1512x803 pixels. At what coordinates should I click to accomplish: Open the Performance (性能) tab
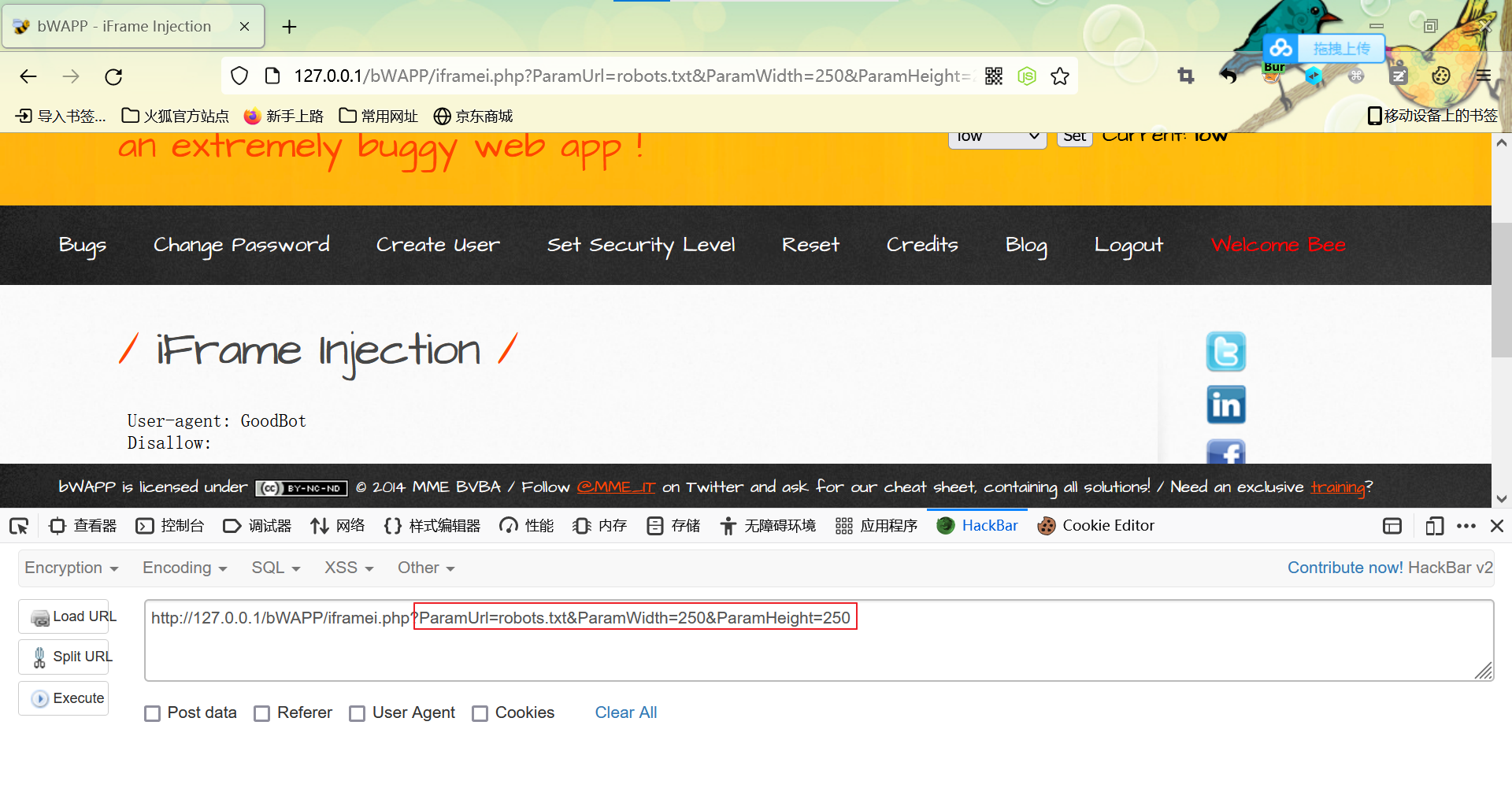527,526
